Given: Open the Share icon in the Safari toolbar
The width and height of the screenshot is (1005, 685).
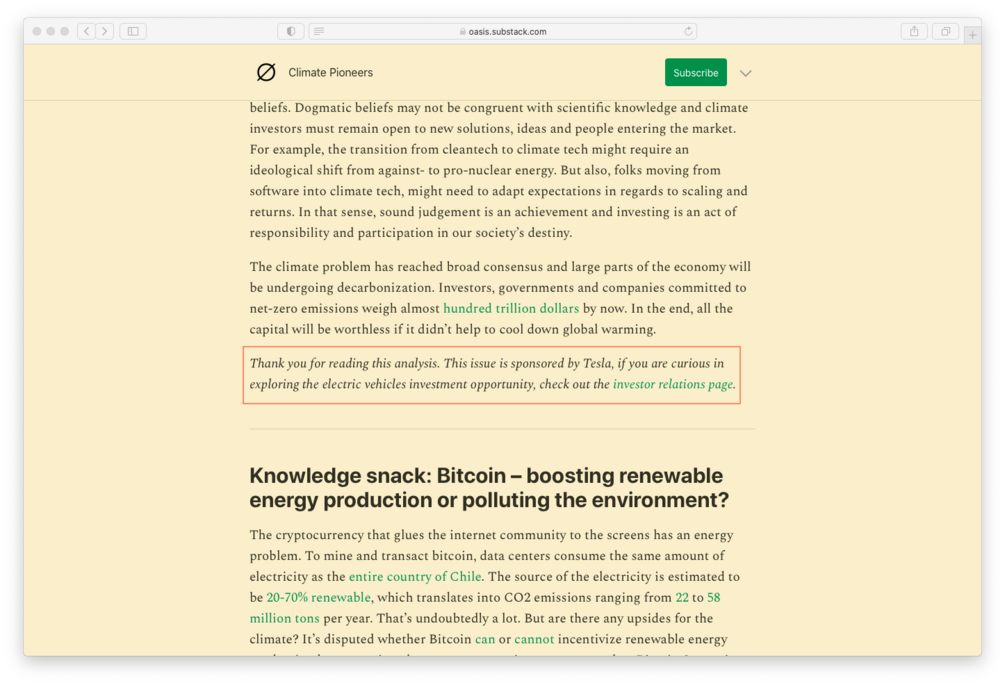Looking at the screenshot, I should [x=914, y=31].
